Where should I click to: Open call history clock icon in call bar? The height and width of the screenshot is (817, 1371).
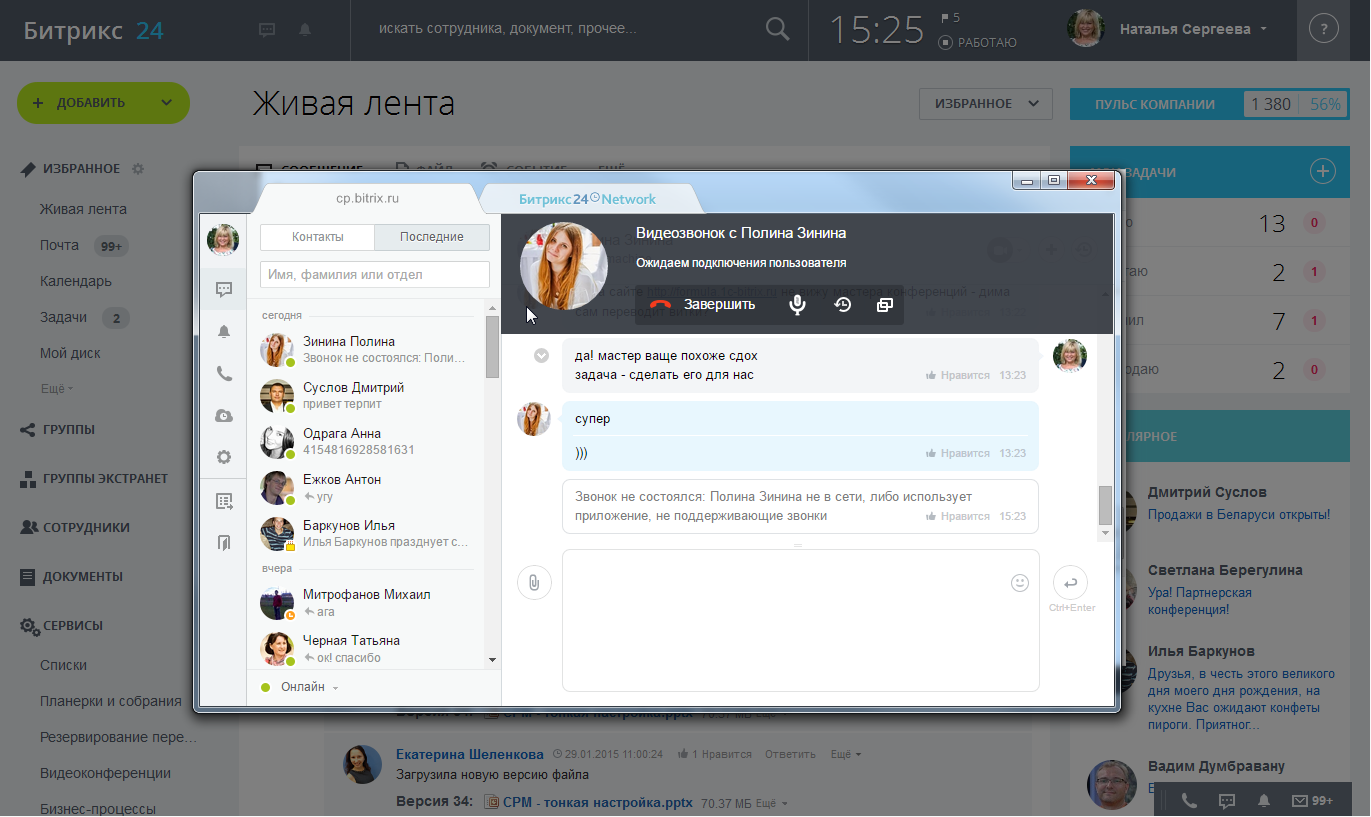(843, 305)
